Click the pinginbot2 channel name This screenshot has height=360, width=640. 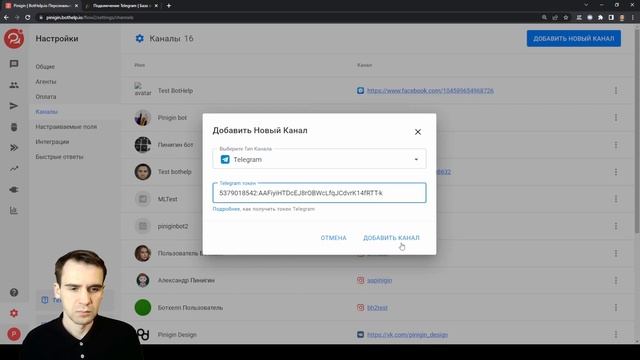(x=173, y=226)
